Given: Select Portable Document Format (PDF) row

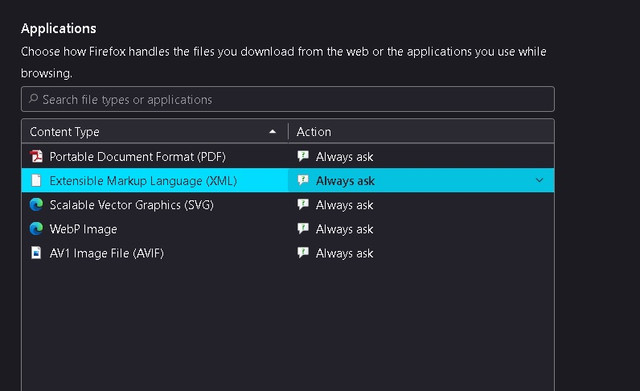Looking at the screenshot, I should 288,156.
